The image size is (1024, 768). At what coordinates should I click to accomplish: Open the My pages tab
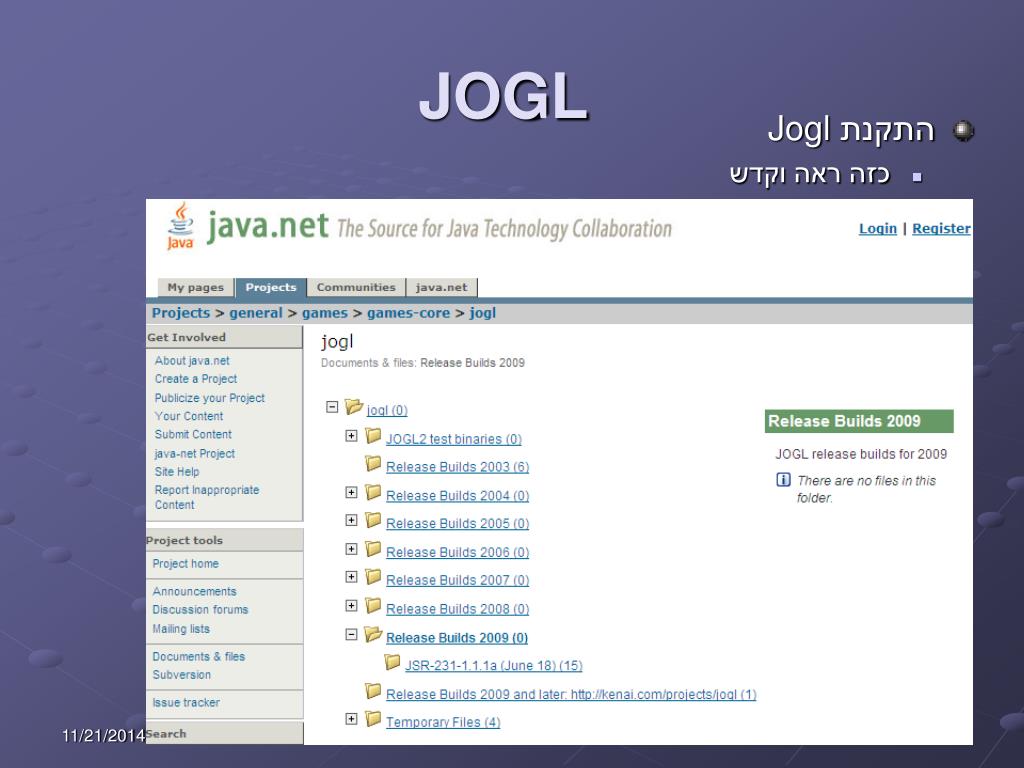coord(195,287)
